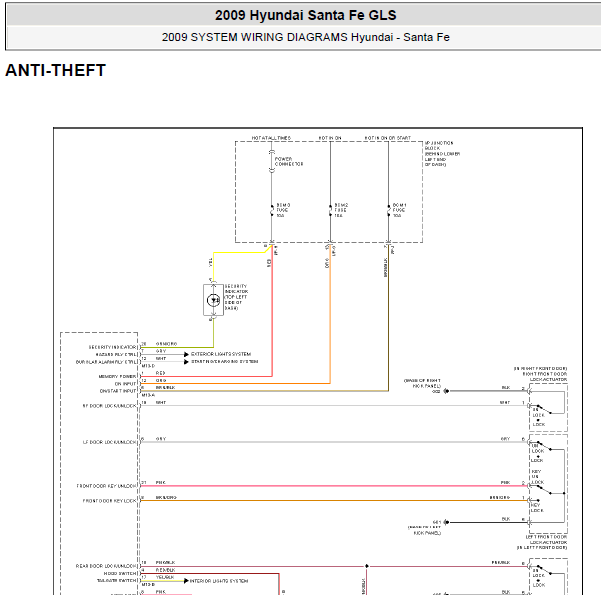The width and height of the screenshot is (601, 595).
Task: Click the HOT AT ALL TIMES label
Action: (271, 138)
